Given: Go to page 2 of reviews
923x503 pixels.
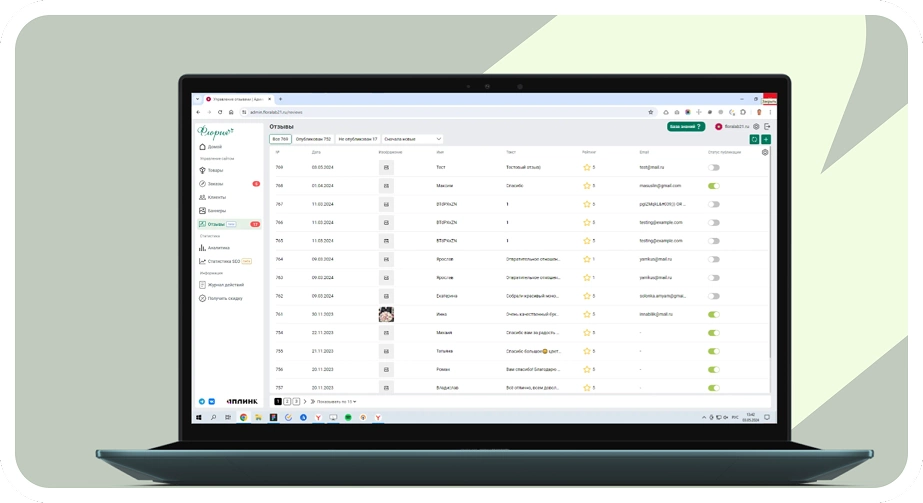Looking at the screenshot, I should point(287,401).
